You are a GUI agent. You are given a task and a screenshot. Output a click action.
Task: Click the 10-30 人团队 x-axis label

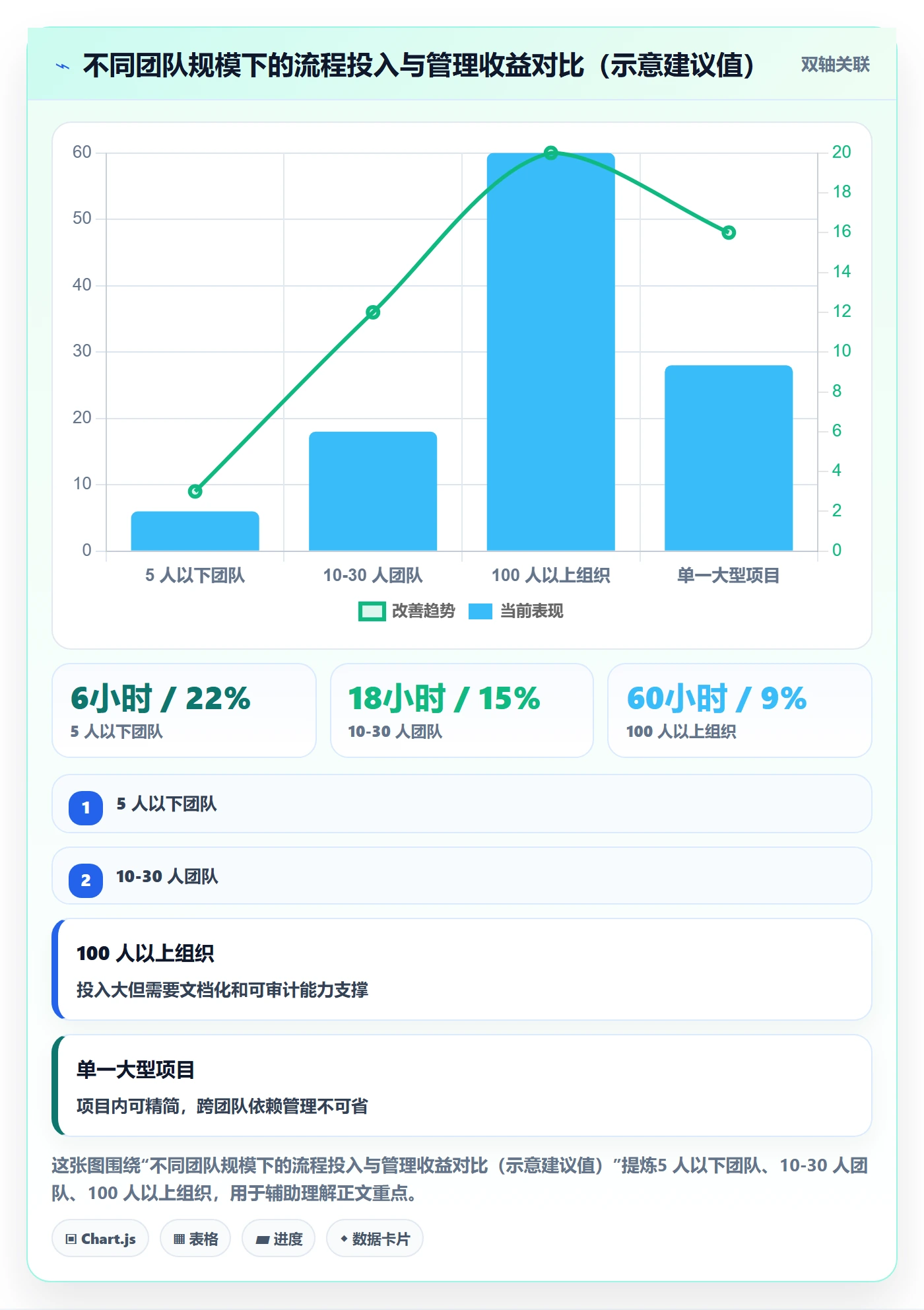[373, 575]
